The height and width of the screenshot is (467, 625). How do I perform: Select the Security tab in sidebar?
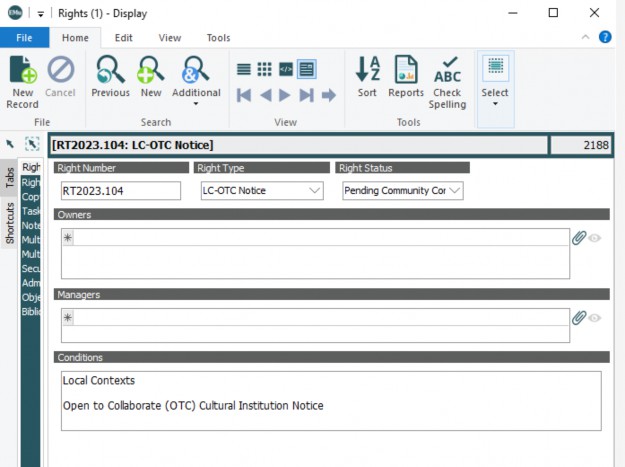coord(31,269)
